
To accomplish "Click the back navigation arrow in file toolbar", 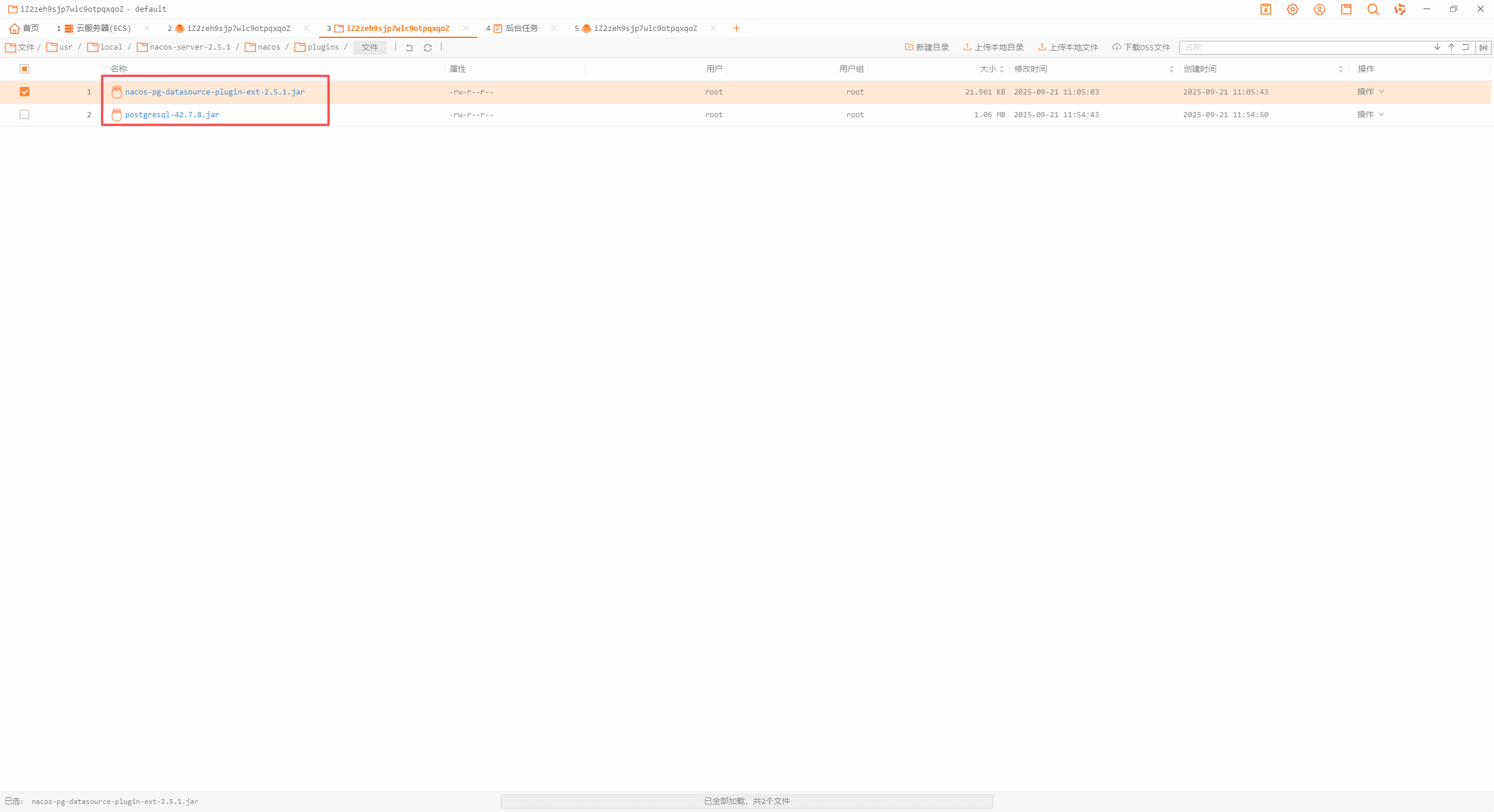I will point(409,47).
